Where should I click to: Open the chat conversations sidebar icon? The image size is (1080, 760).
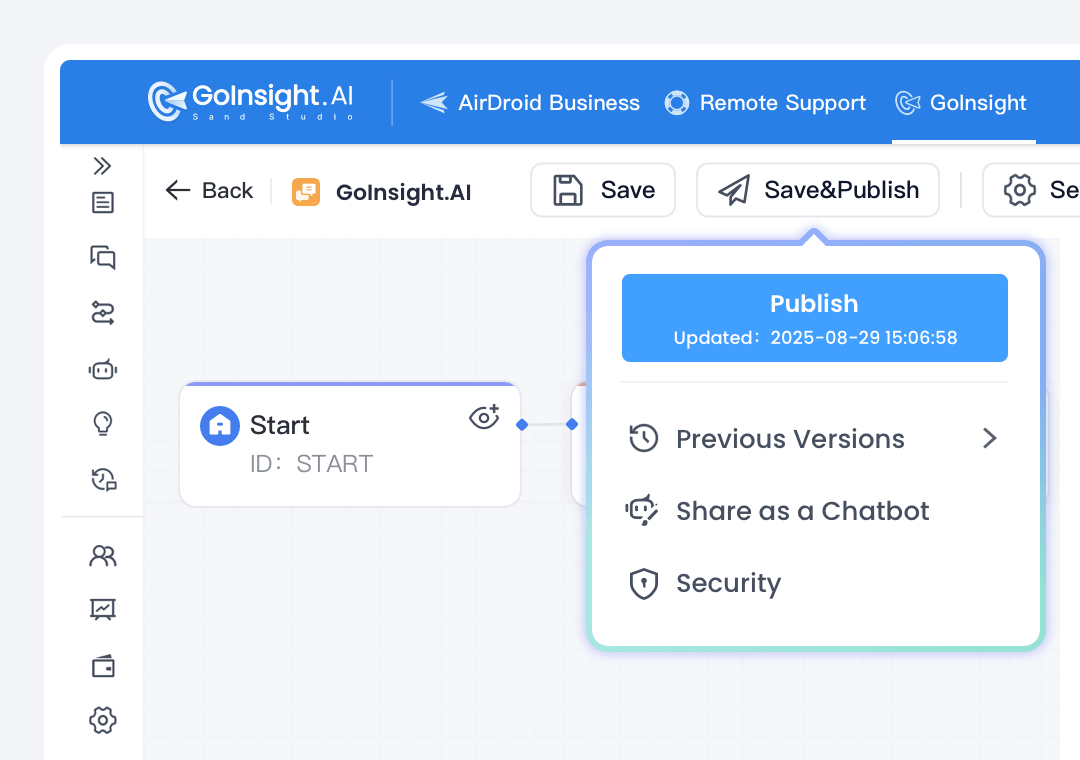(x=102, y=257)
